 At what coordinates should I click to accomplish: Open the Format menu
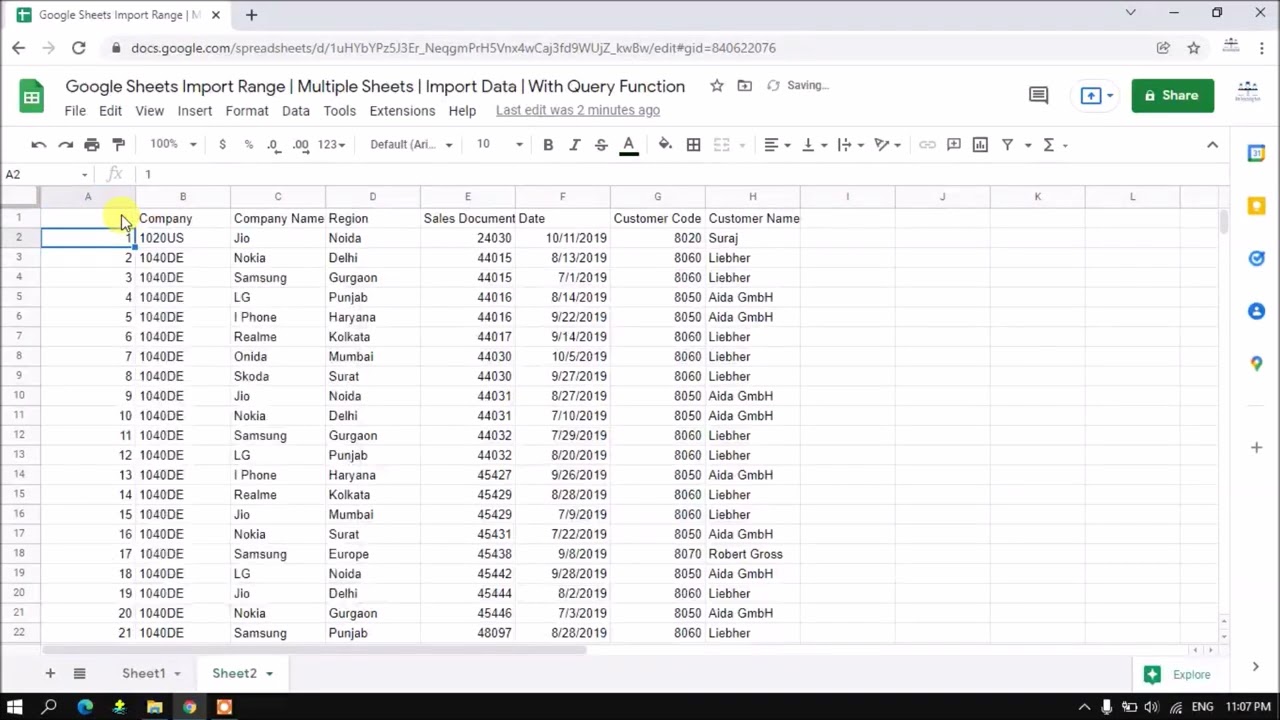click(x=246, y=111)
